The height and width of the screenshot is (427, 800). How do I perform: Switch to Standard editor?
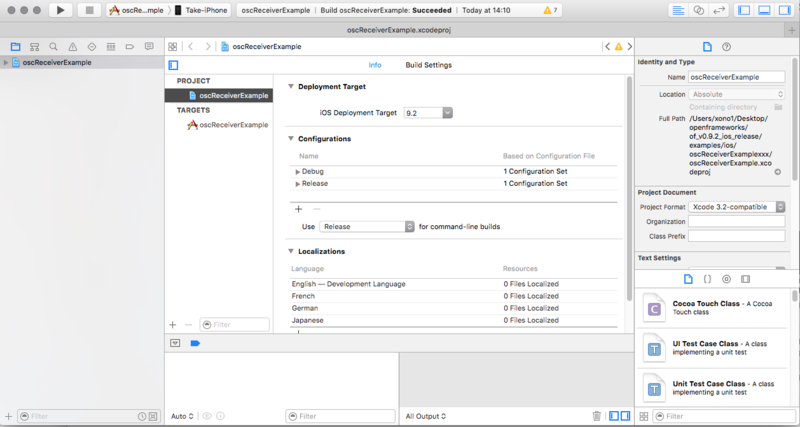click(678, 10)
